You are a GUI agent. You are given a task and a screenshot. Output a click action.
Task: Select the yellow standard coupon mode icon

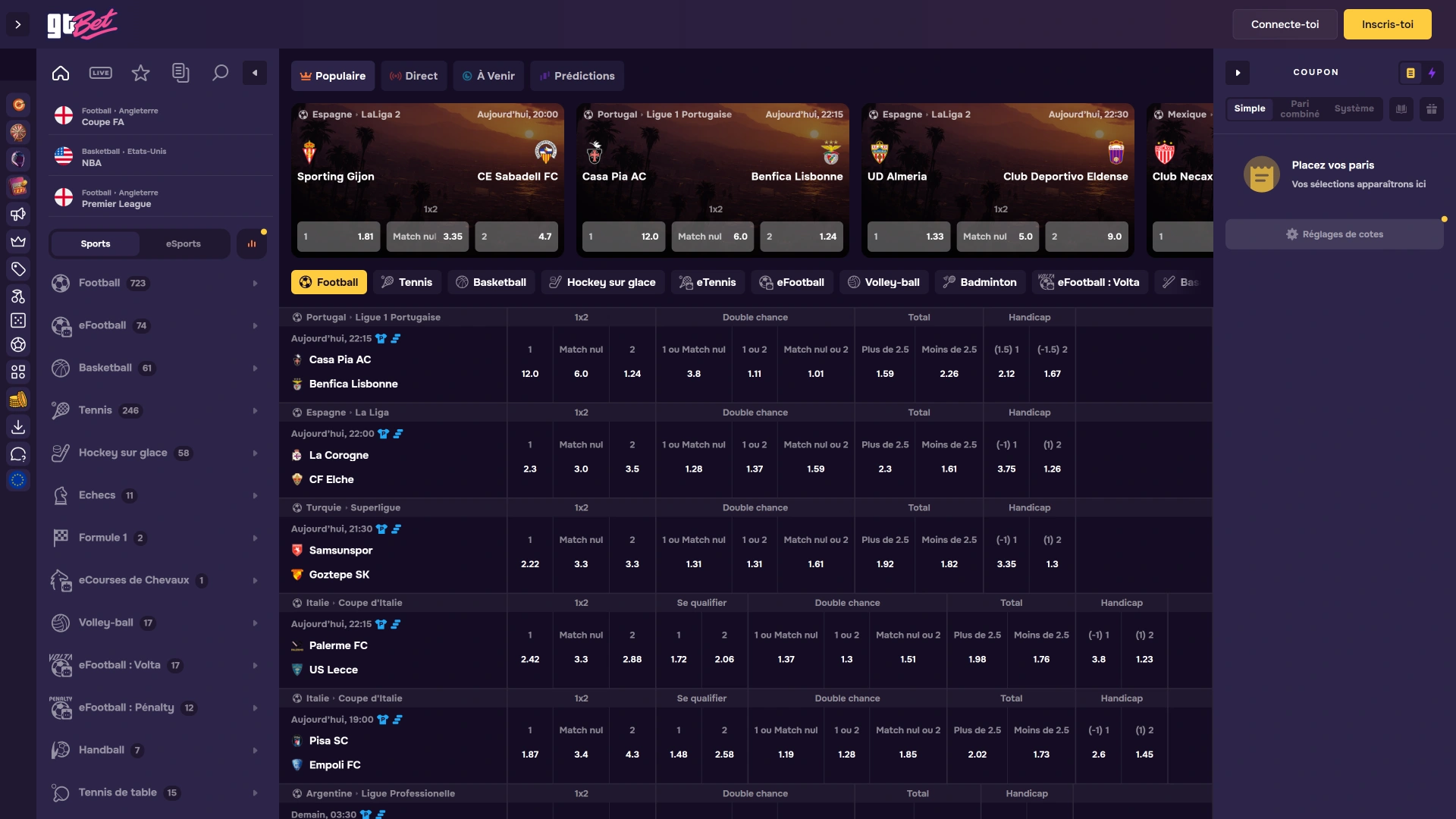1410,73
